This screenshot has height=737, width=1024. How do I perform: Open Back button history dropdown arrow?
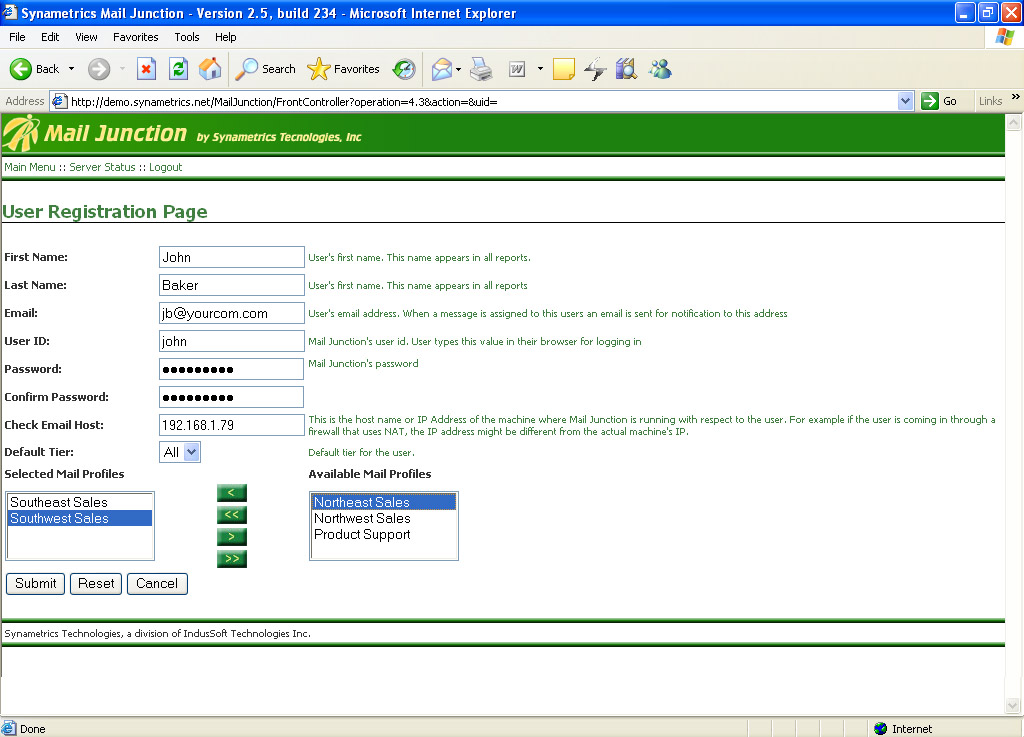tap(71, 69)
